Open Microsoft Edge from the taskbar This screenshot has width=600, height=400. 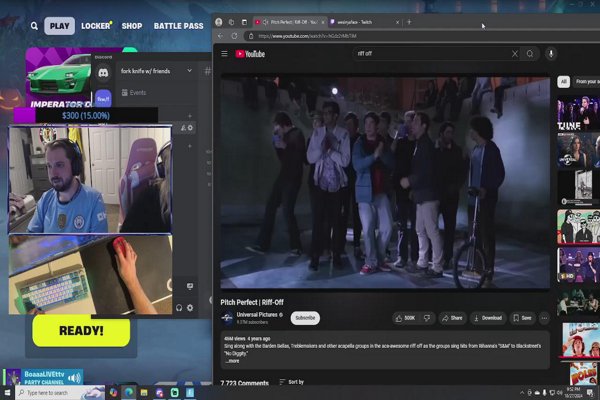coord(129,393)
